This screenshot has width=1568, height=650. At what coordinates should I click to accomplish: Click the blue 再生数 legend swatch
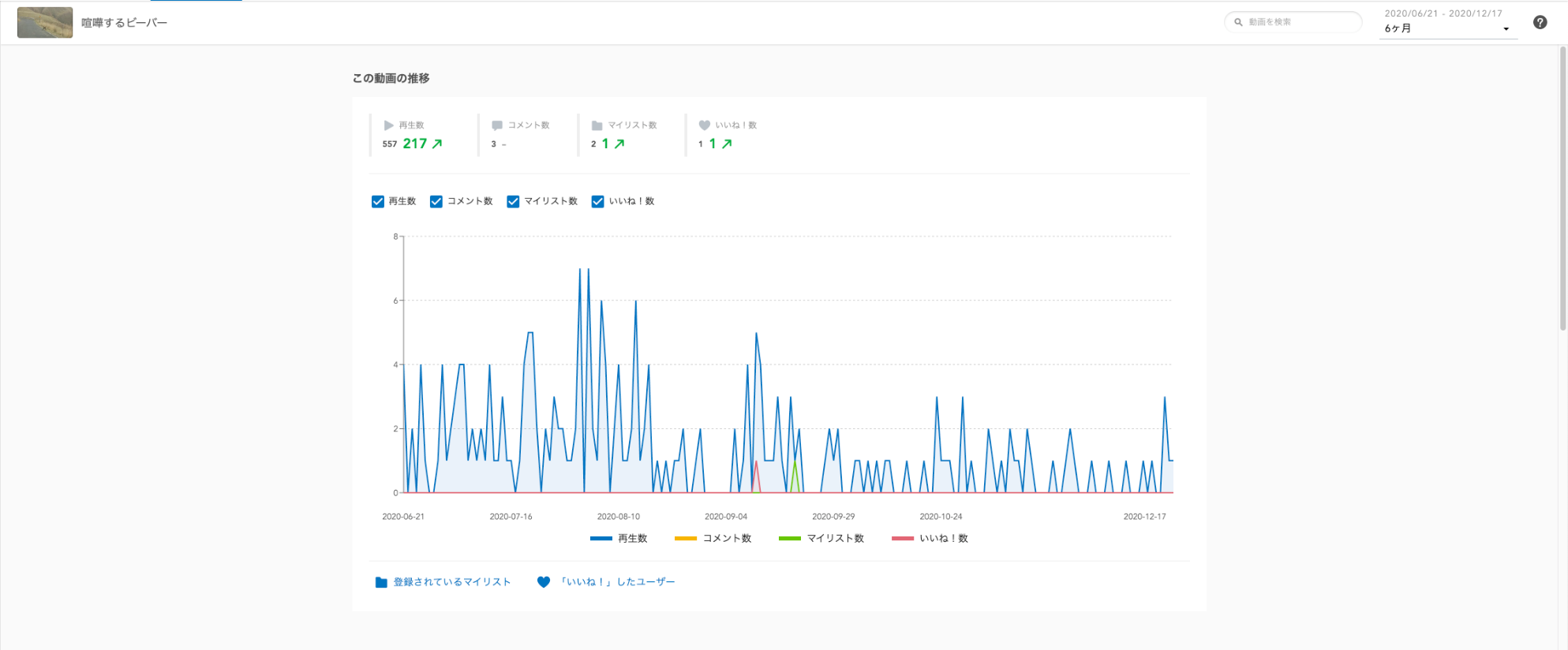[601, 539]
